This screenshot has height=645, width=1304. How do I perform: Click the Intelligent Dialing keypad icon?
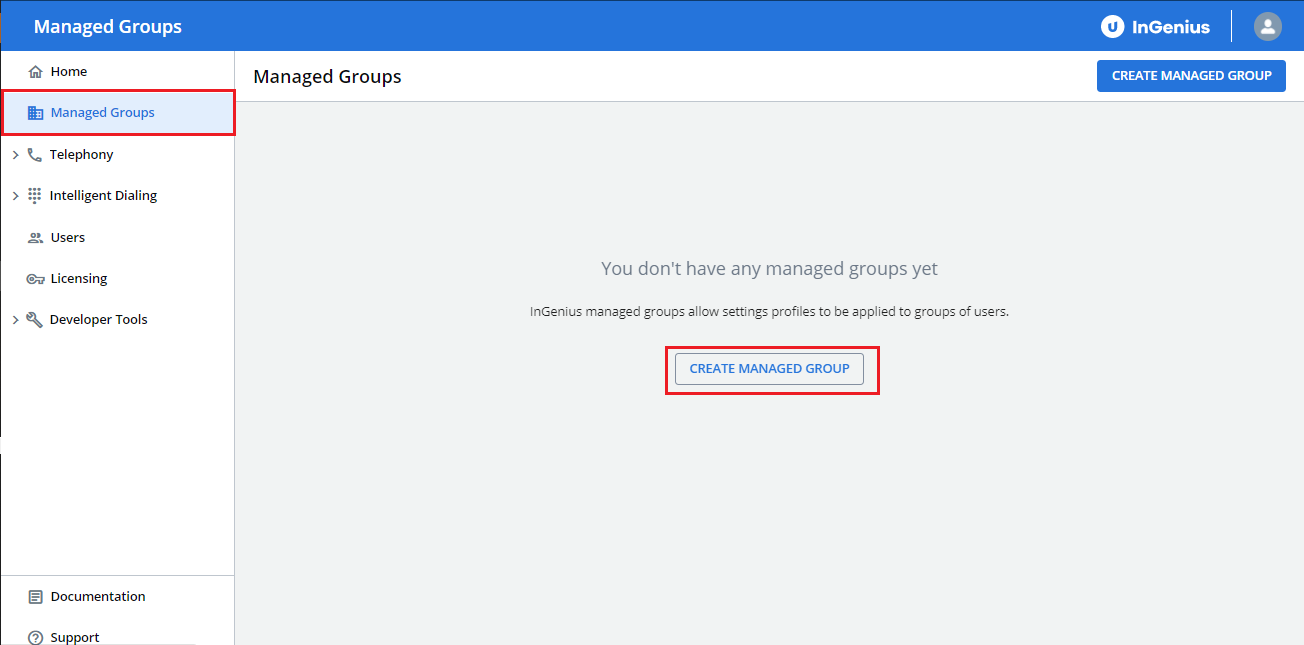coord(35,196)
